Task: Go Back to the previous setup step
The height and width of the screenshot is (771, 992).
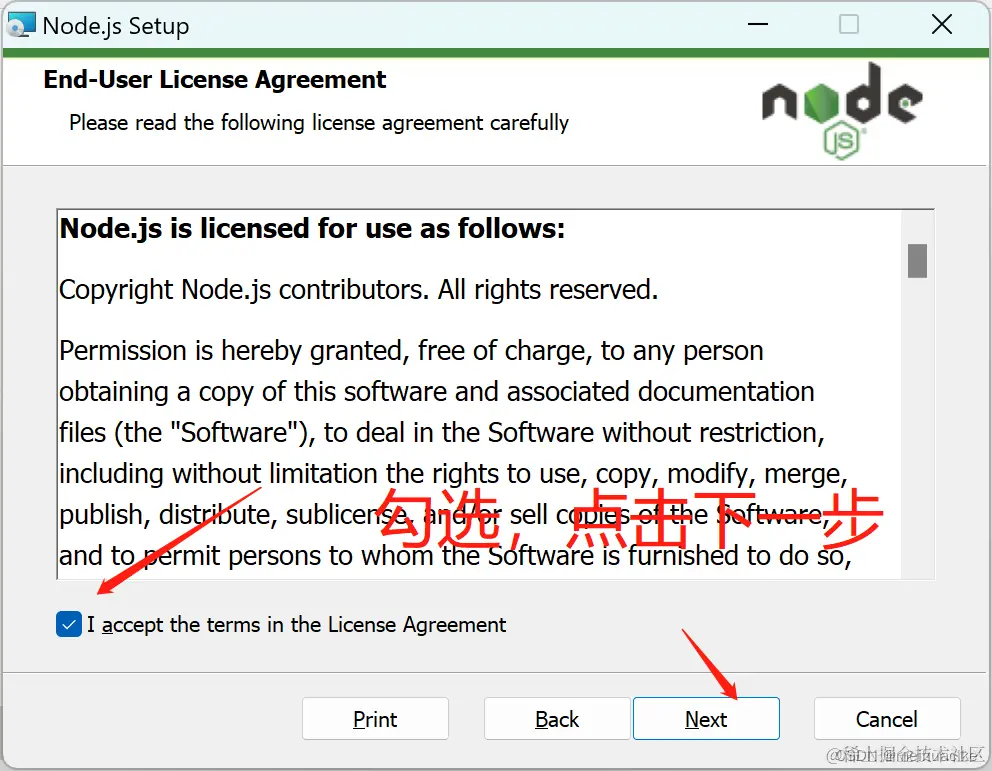Action: pos(557,719)
